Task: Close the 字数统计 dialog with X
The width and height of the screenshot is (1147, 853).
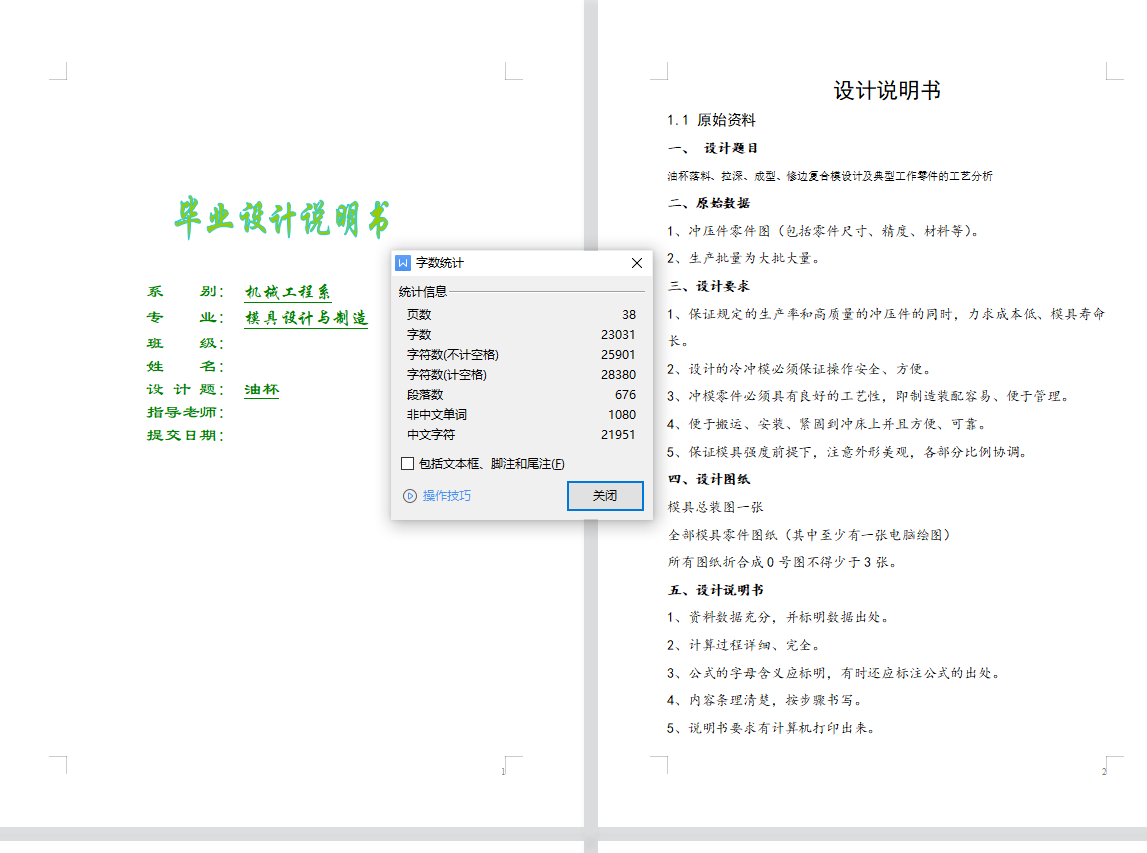Action: 637,263
